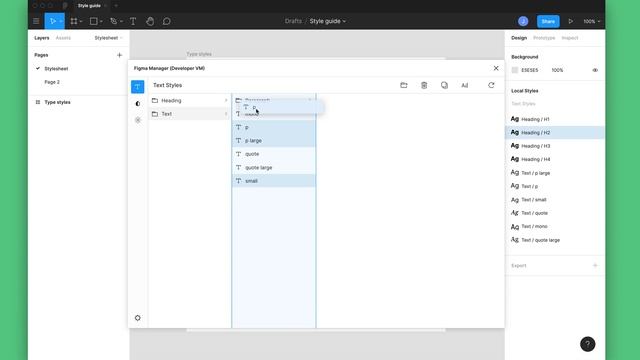Switch to the Assets tab

point(63,38)
